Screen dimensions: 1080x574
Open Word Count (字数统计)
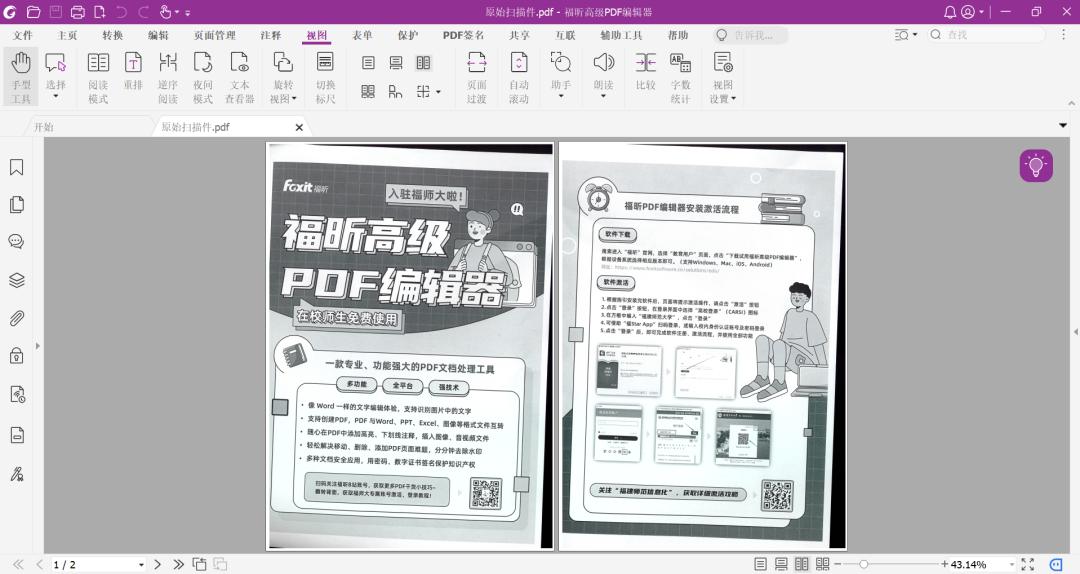tap(681, 76)
